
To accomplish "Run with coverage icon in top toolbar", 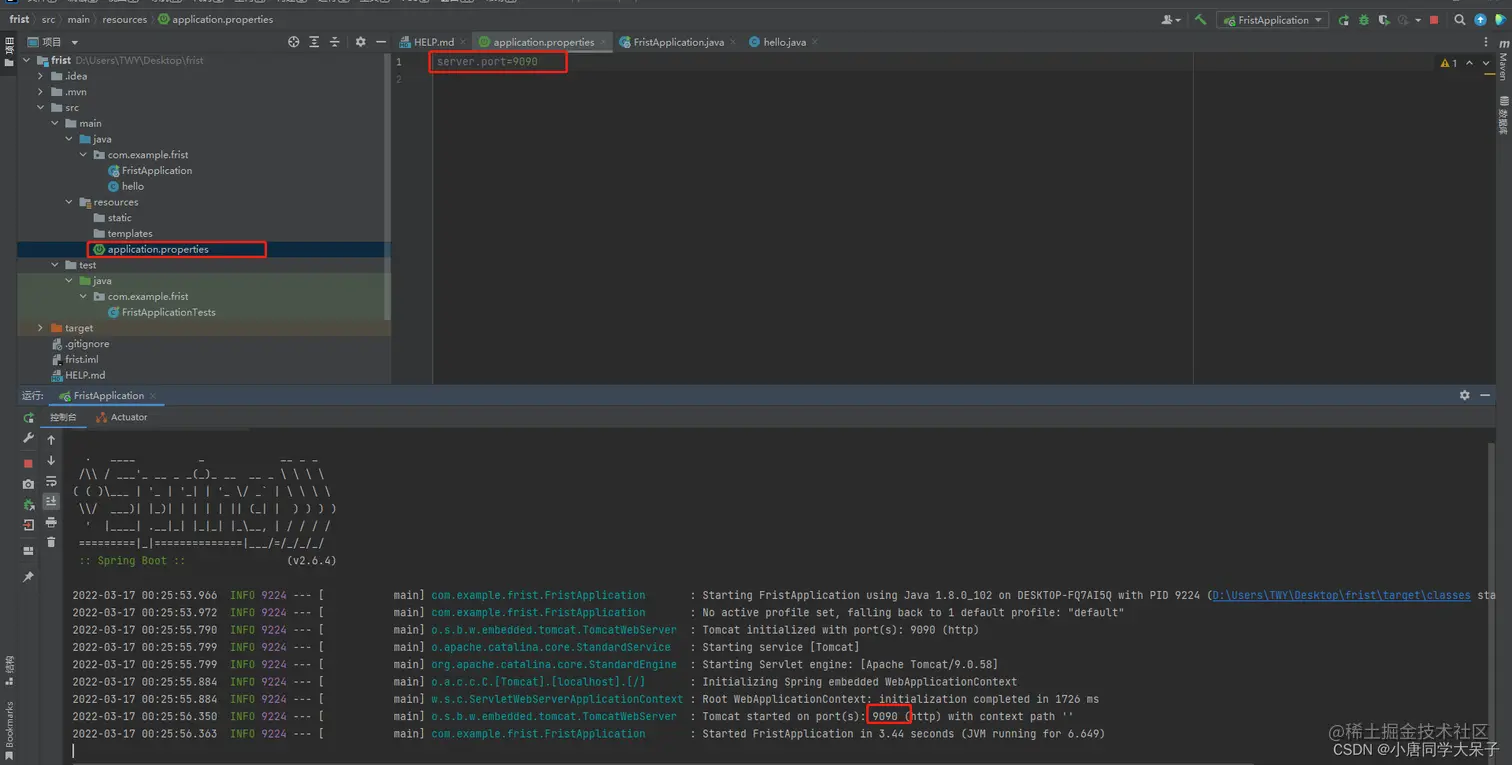I will [x=1384, y=20].
